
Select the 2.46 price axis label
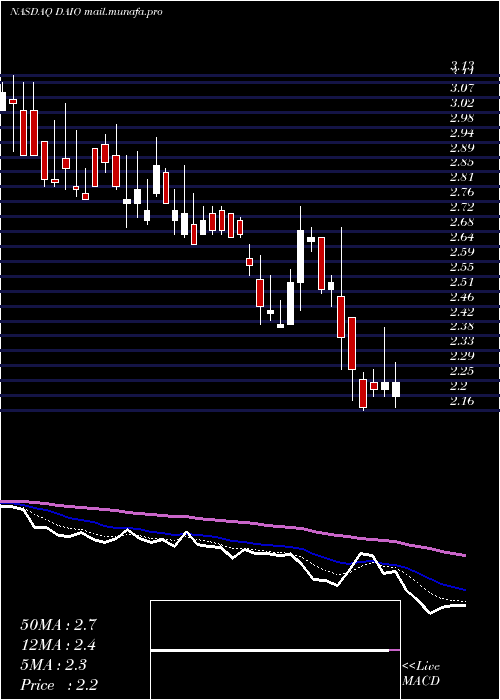pyautogui.click(x=462, y=296)
